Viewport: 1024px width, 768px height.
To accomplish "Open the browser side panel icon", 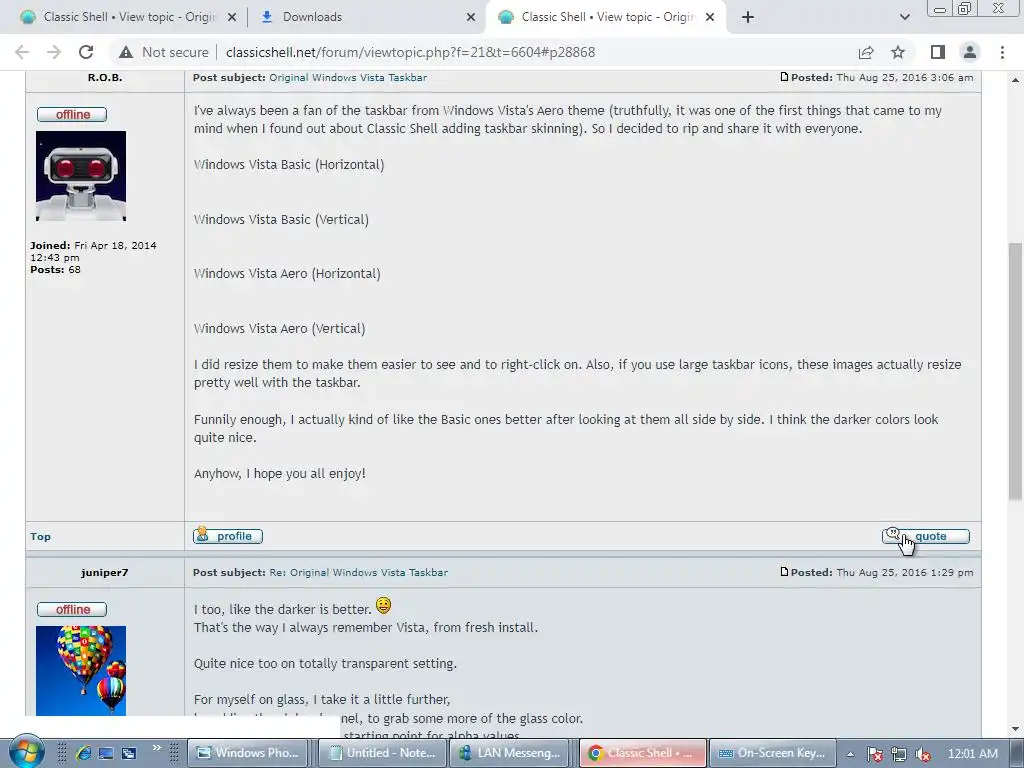I will (x=938, y=52).
